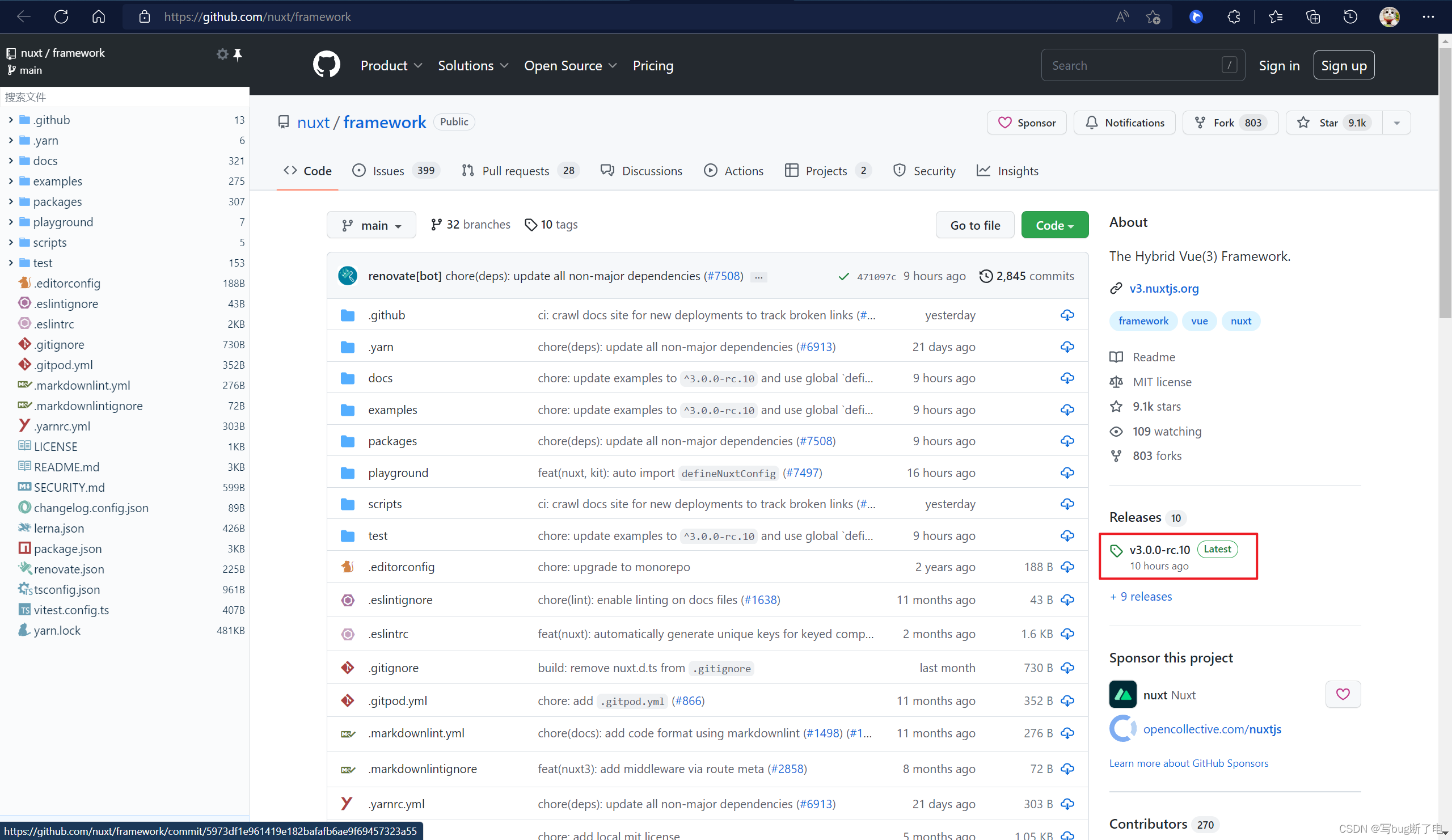Open browser extensions puzzle icon
The image size is (1452, 840).
pos(1234,16)
